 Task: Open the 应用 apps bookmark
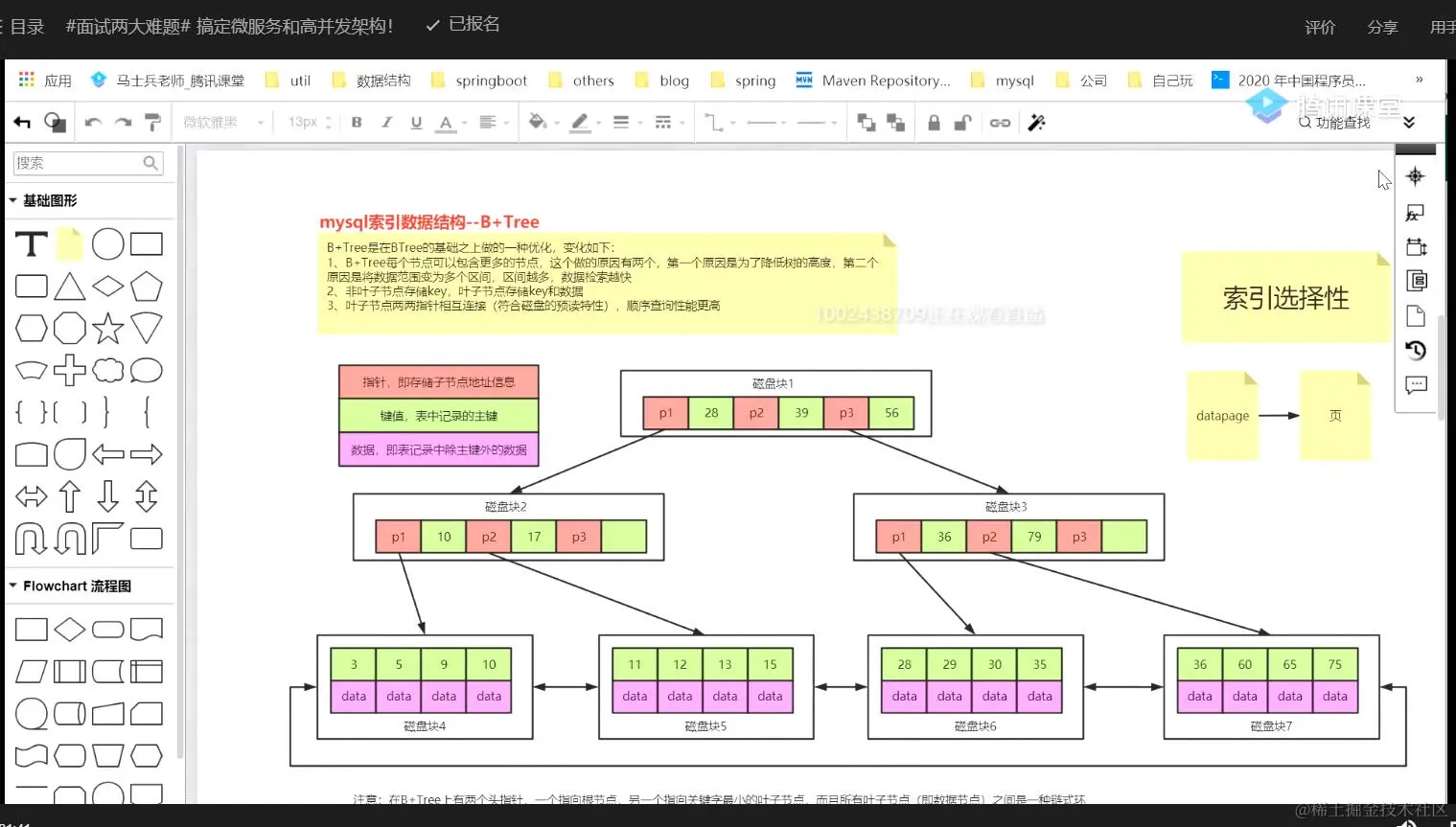(45, 80)
